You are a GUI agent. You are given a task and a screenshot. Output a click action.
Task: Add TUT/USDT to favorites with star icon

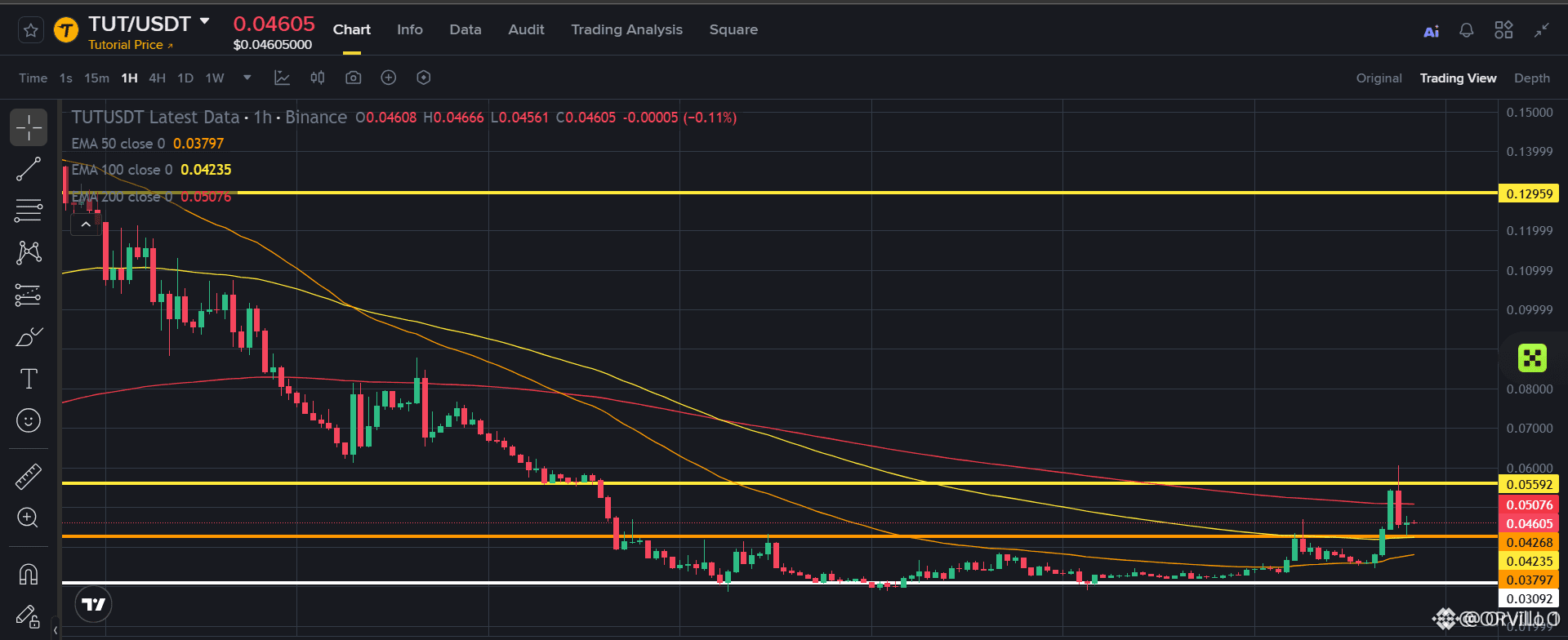[31, 30]
